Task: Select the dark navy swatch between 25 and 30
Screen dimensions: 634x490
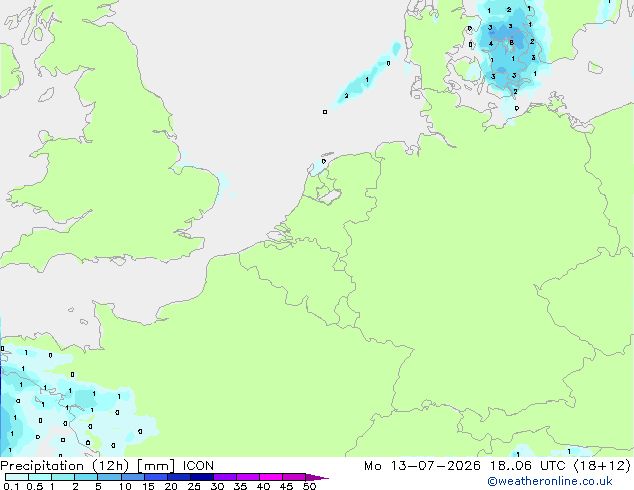Action: click(x=202, y=477)
